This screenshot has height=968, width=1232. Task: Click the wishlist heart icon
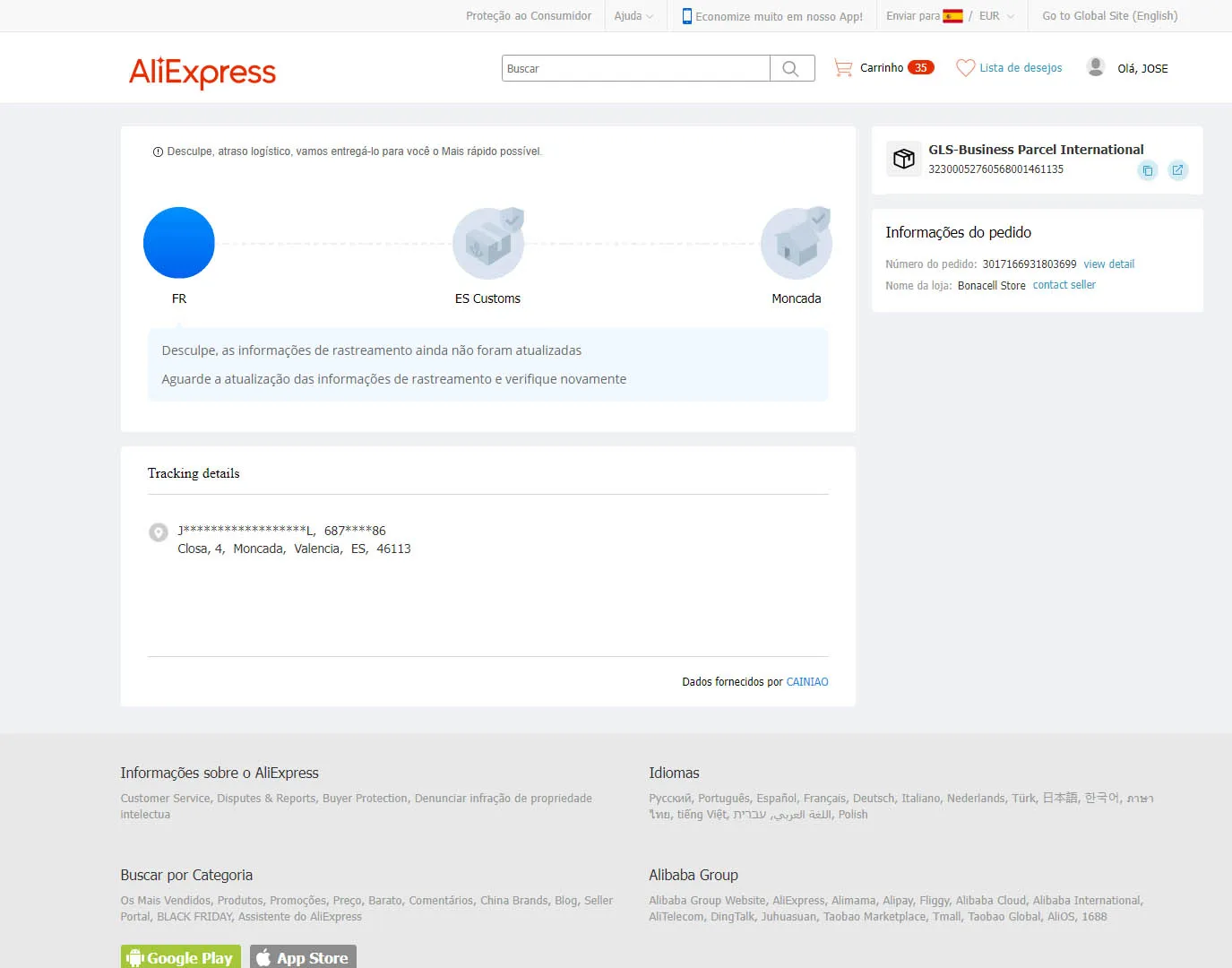[965, 68]
